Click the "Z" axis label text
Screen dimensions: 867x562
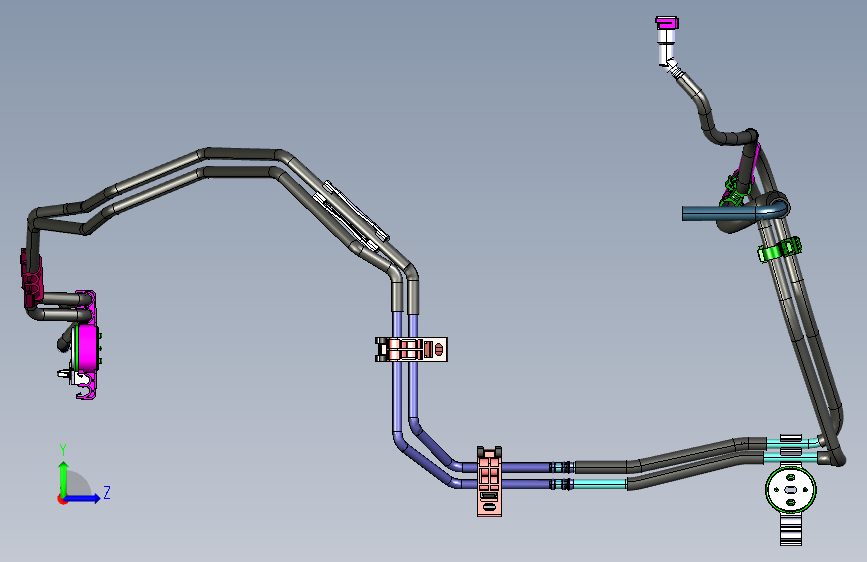pyautogui.click(x=107, y=492)
